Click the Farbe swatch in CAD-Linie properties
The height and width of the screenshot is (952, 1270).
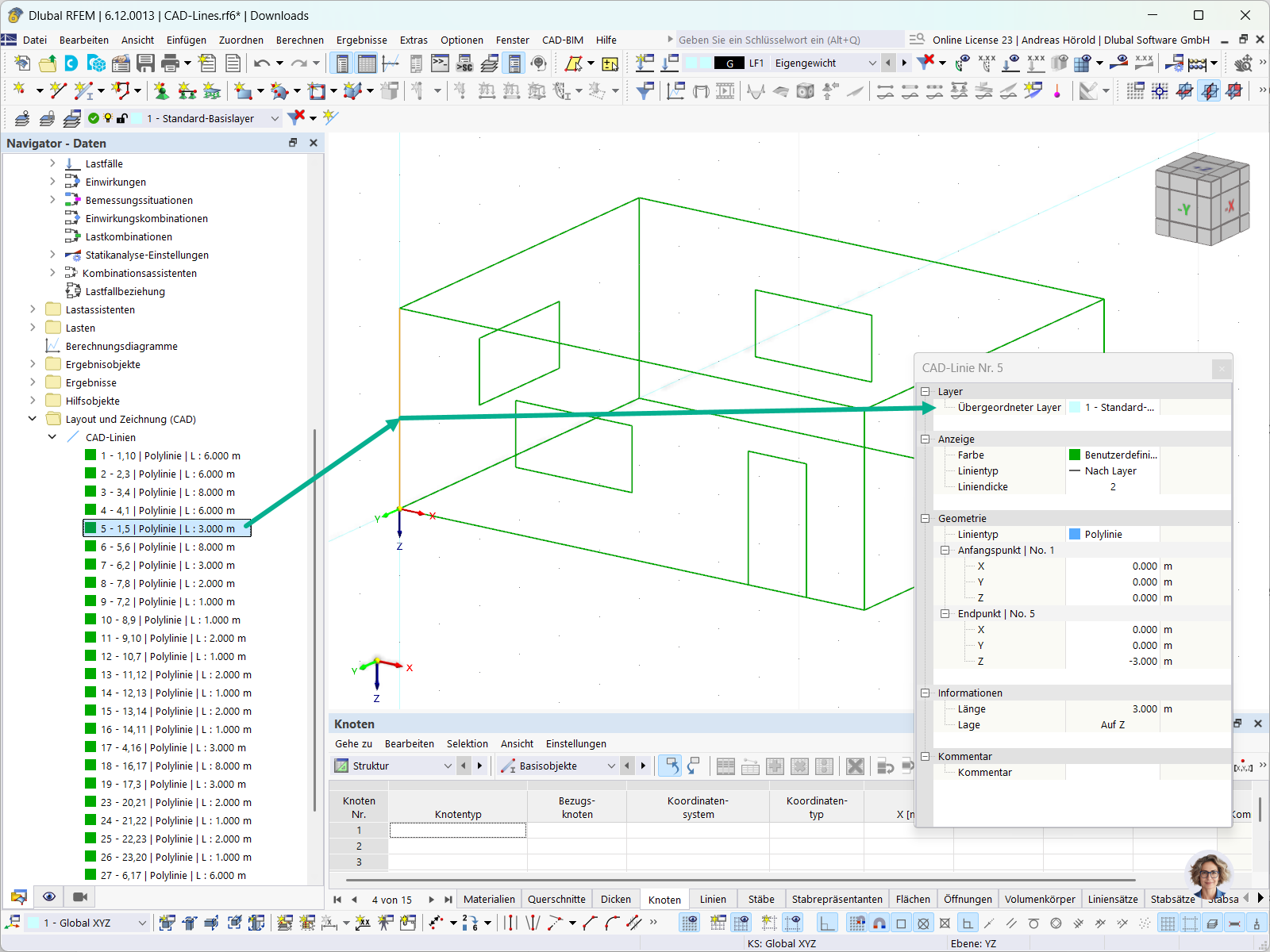tap(1074, 455)
